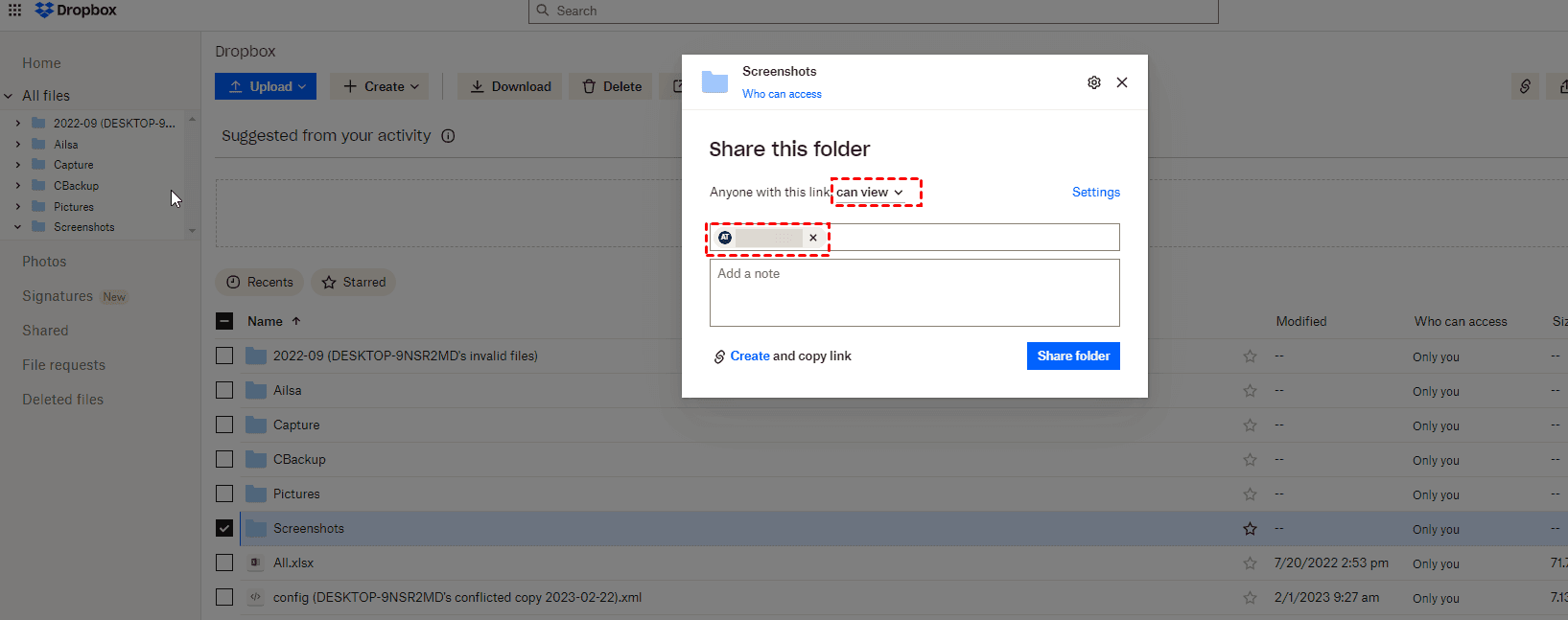This screenshot has height=620, width=1568.
Task: Check the Pictures folder checkbox
Action: point(224,494)
